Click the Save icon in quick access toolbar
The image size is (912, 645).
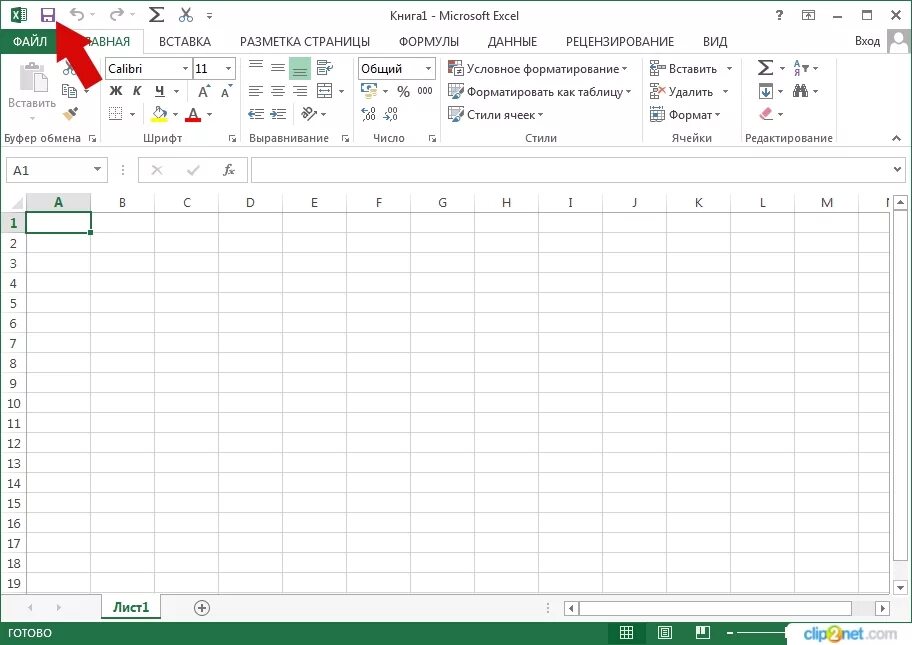coord(48,15)
